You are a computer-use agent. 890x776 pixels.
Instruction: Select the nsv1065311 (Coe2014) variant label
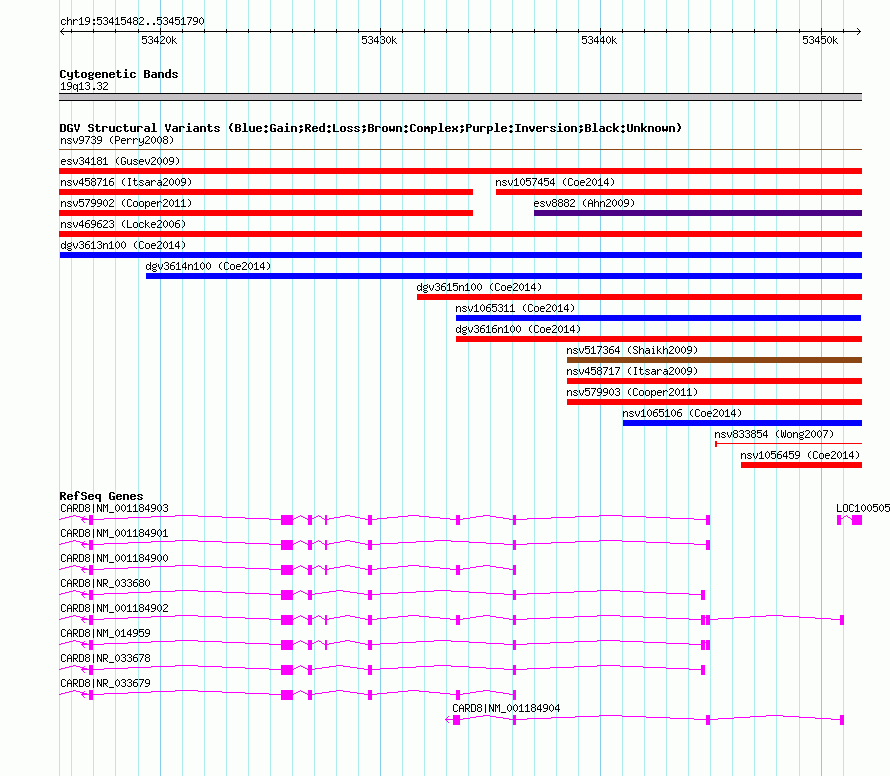point(515,308)
